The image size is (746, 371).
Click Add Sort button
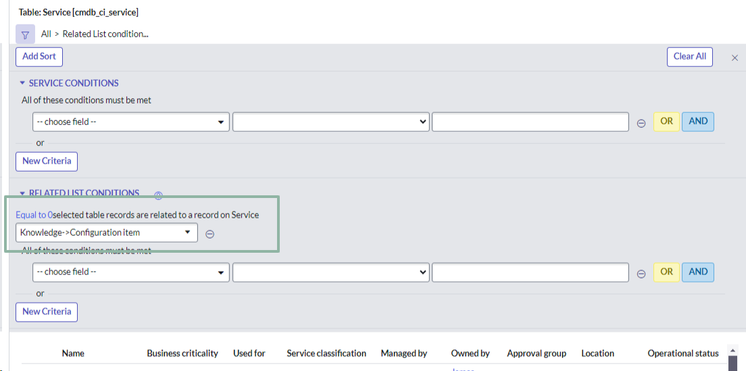pyautogui.click(x=39, y=57)
